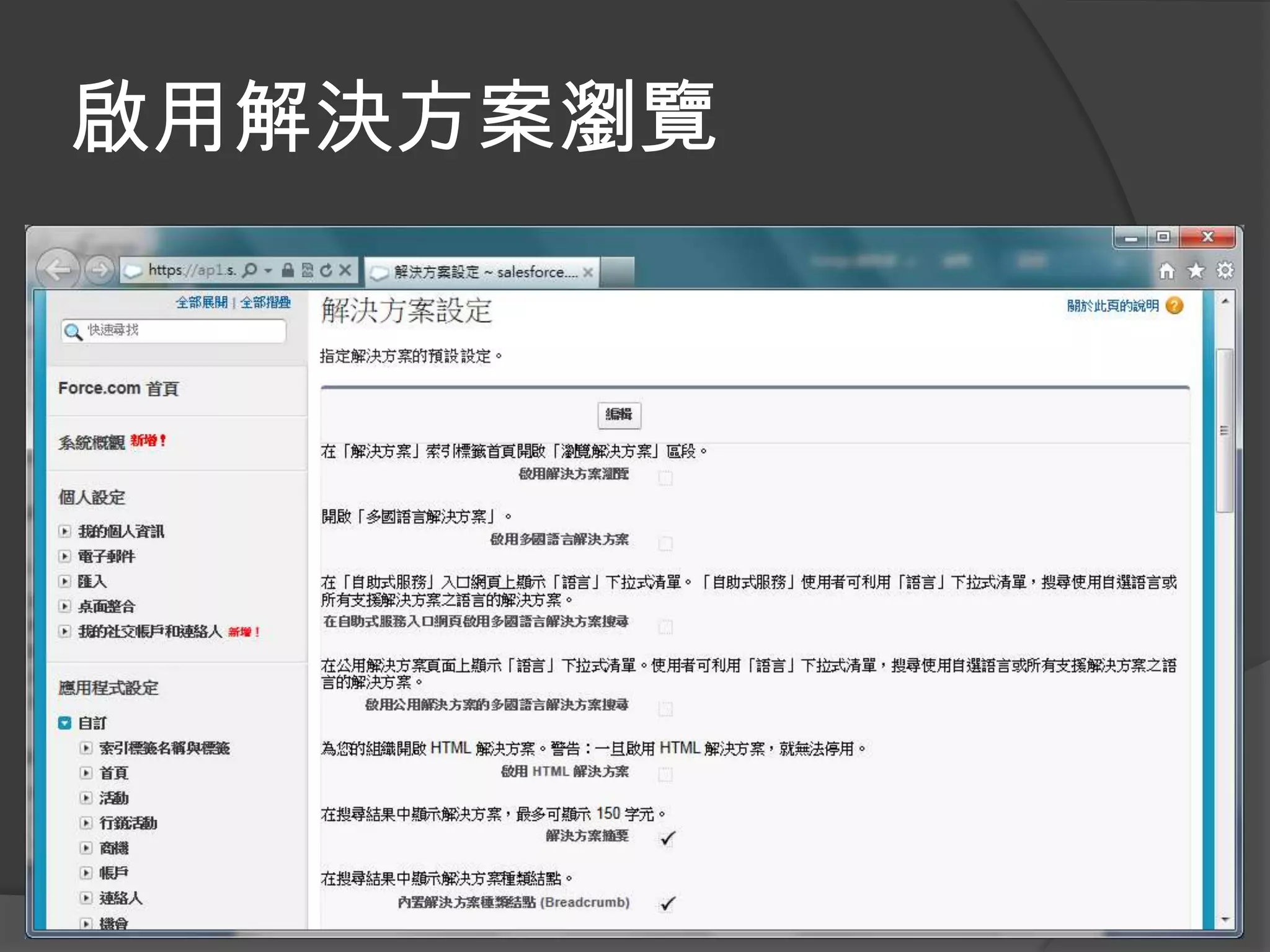The image size is (1270, 952).
Task: Click the refresh icon in address bar
Action: 326,270
